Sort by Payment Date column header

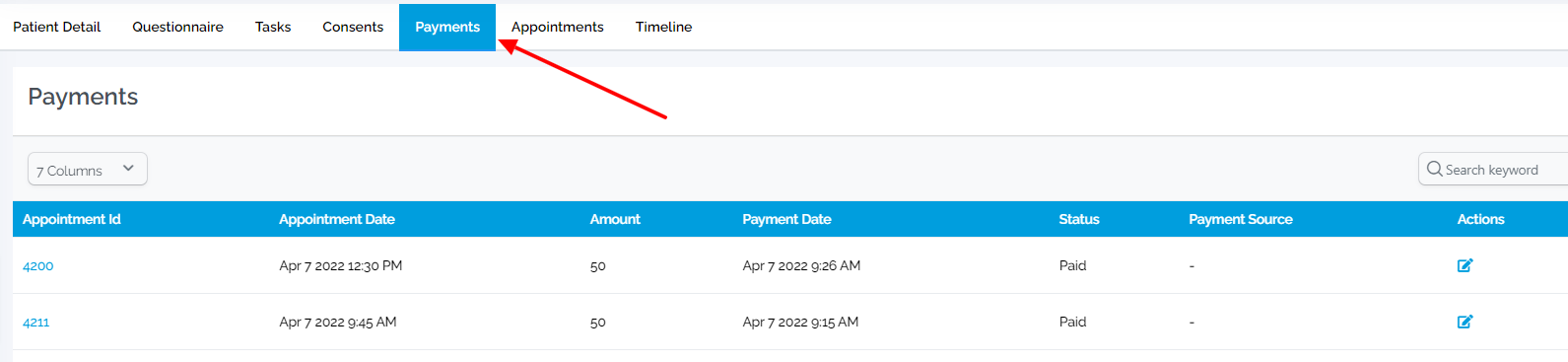point(786,219)
